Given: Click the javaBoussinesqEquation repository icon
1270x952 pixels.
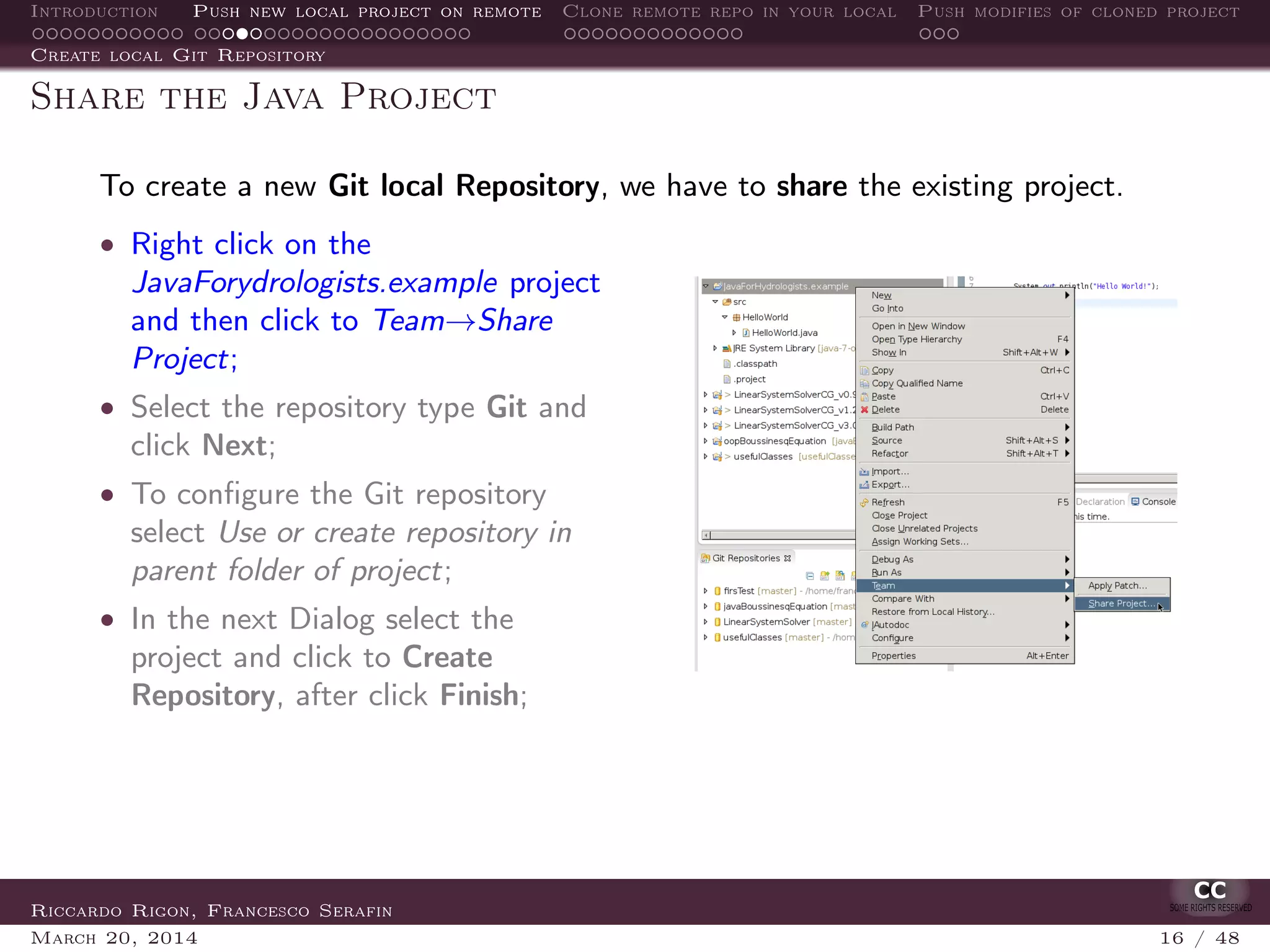Looking at the screenshot, I should pyautogui.click(x=717, y=607).
